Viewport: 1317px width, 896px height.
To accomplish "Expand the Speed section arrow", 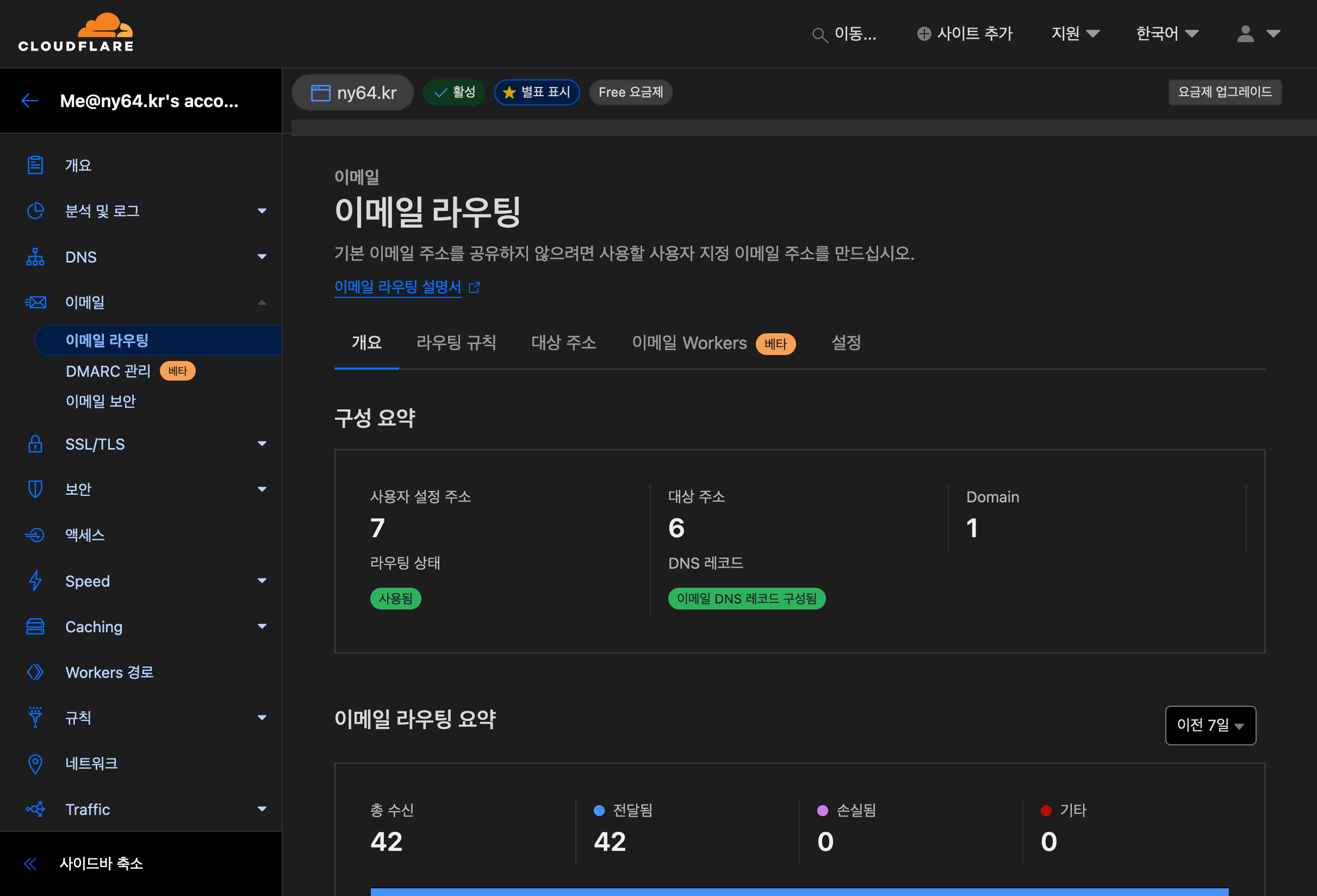I will 262,580.
